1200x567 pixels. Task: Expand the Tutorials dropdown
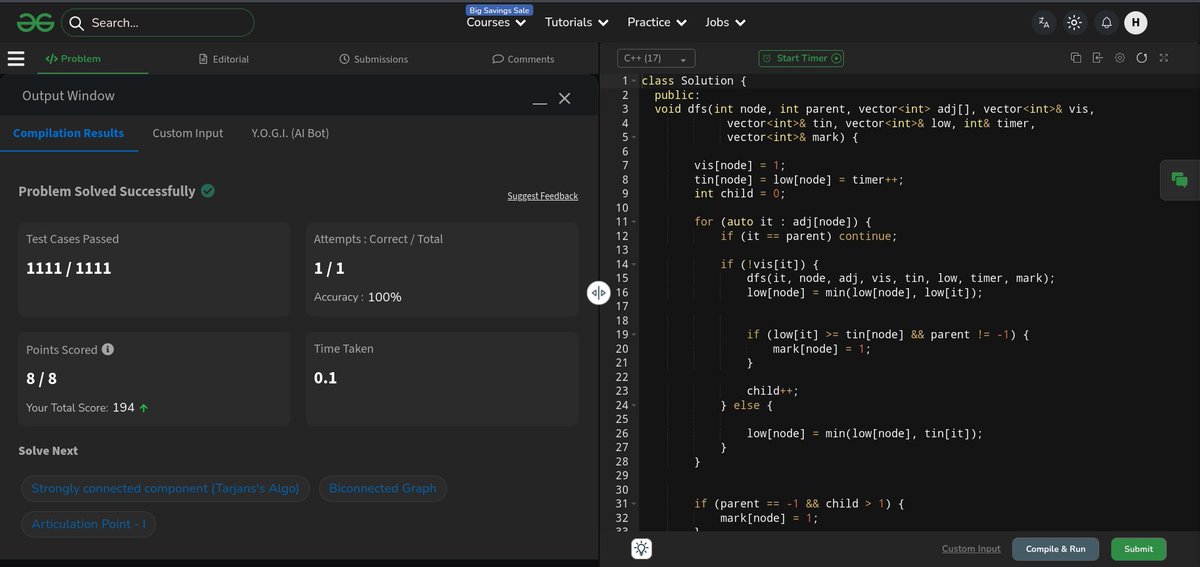576,22
